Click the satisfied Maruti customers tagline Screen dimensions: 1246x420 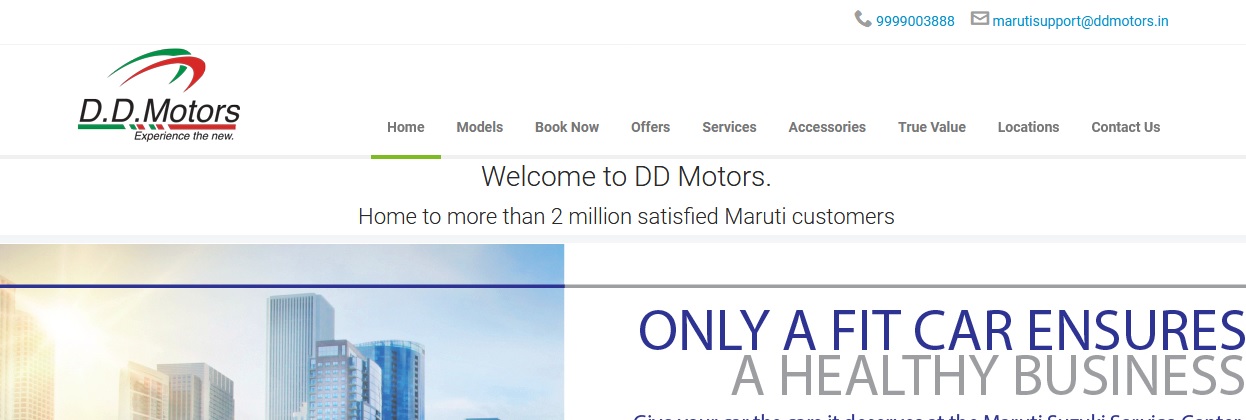click(x=626, y=215)
